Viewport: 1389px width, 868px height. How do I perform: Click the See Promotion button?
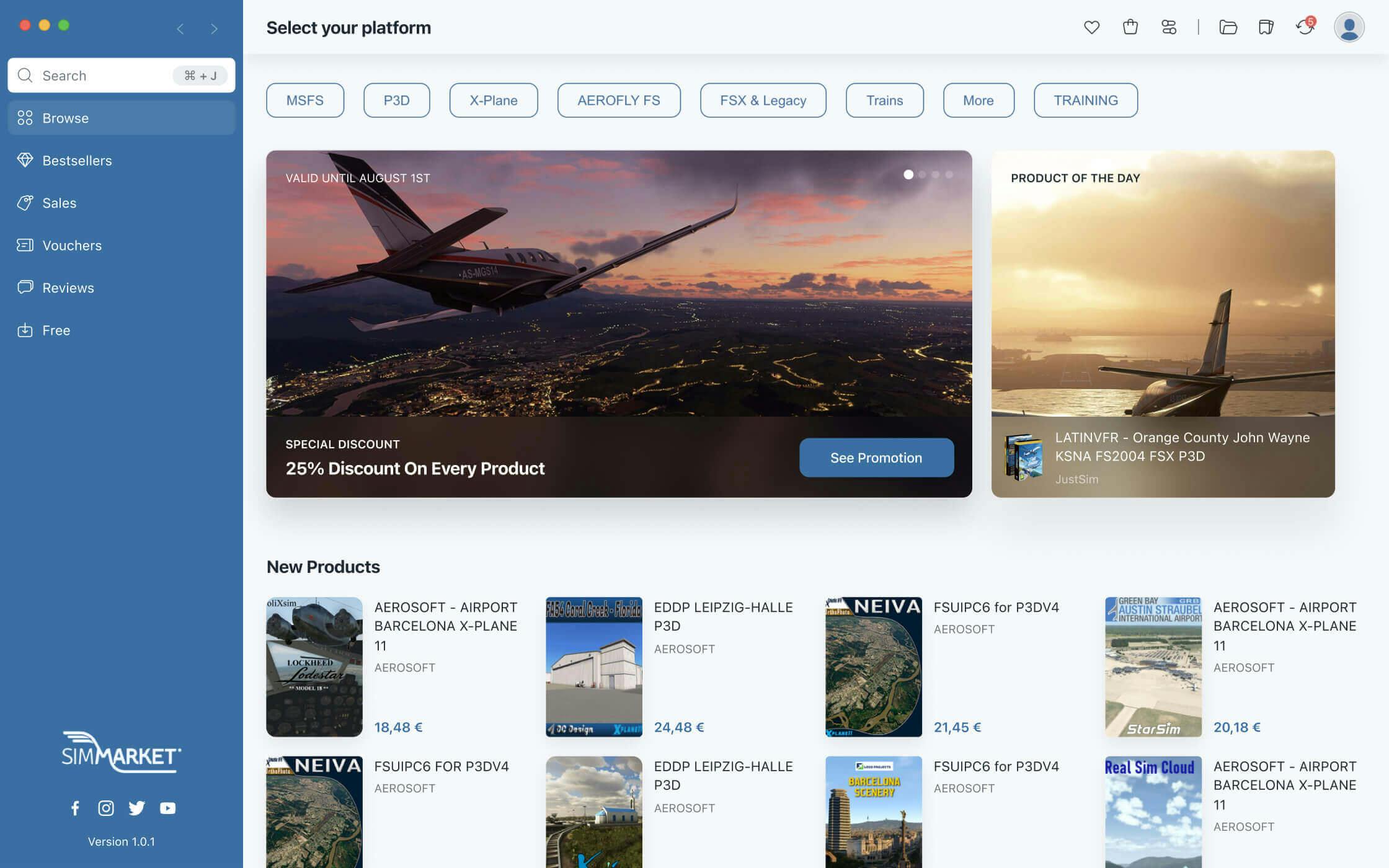[x=876, y=458]
